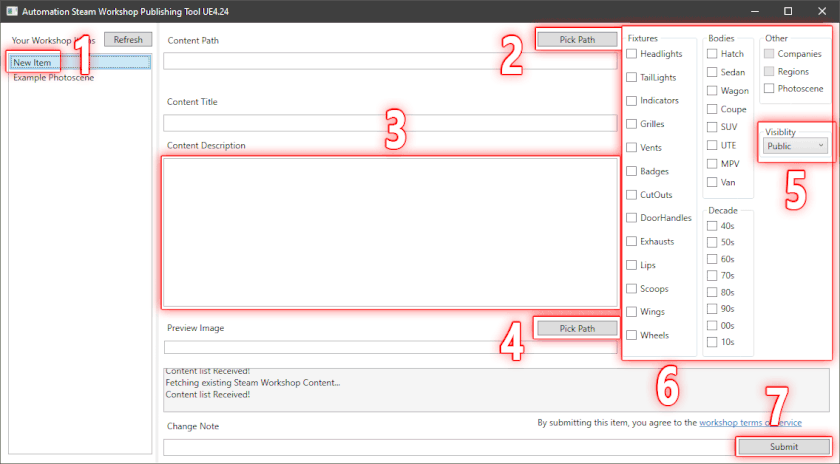
Task: Minimize the Publishing Tool window
Action: pyautogui.click(x=755, y=11)
